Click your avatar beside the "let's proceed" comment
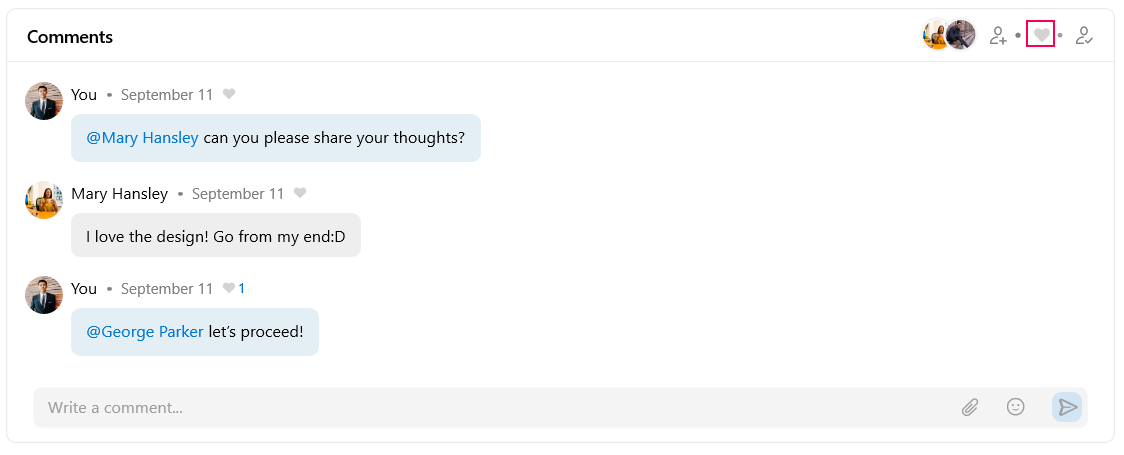1124x455 pixels. point(44,295)
